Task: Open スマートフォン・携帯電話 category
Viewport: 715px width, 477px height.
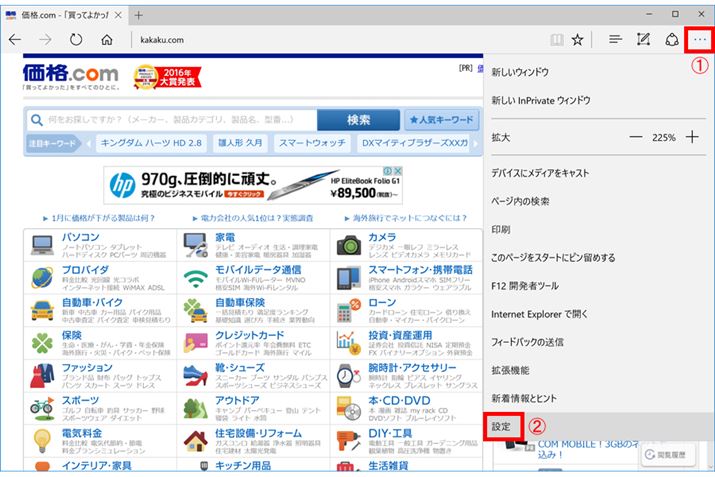Action: (420, 270)
